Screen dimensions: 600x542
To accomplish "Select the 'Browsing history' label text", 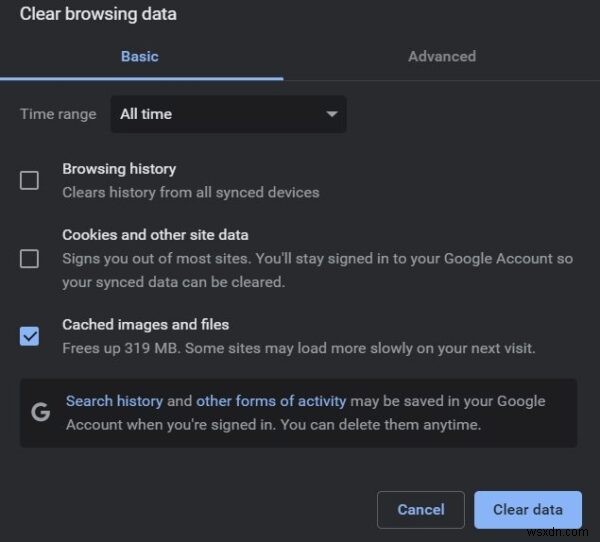I will [x=119, y=169].
